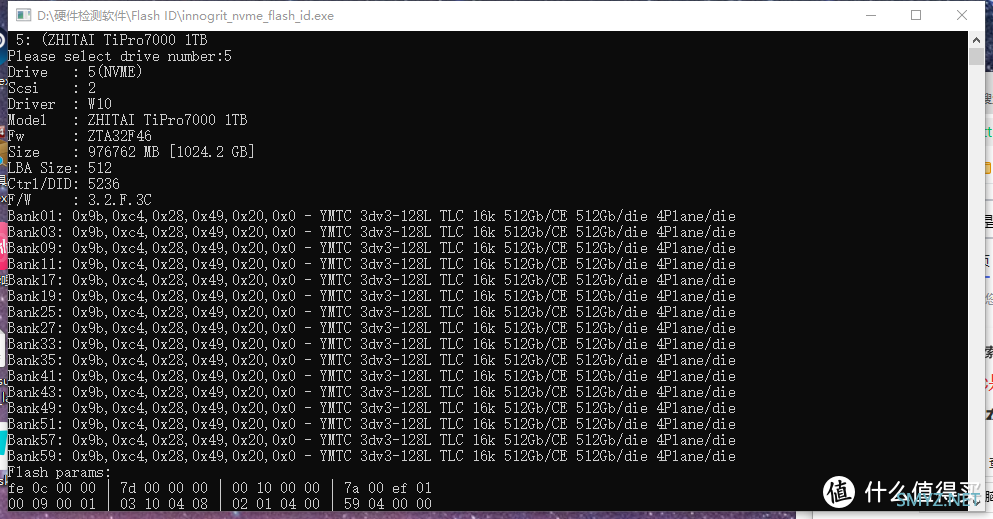
Task: Click the Bank11 row
Action: click(372, 264)
